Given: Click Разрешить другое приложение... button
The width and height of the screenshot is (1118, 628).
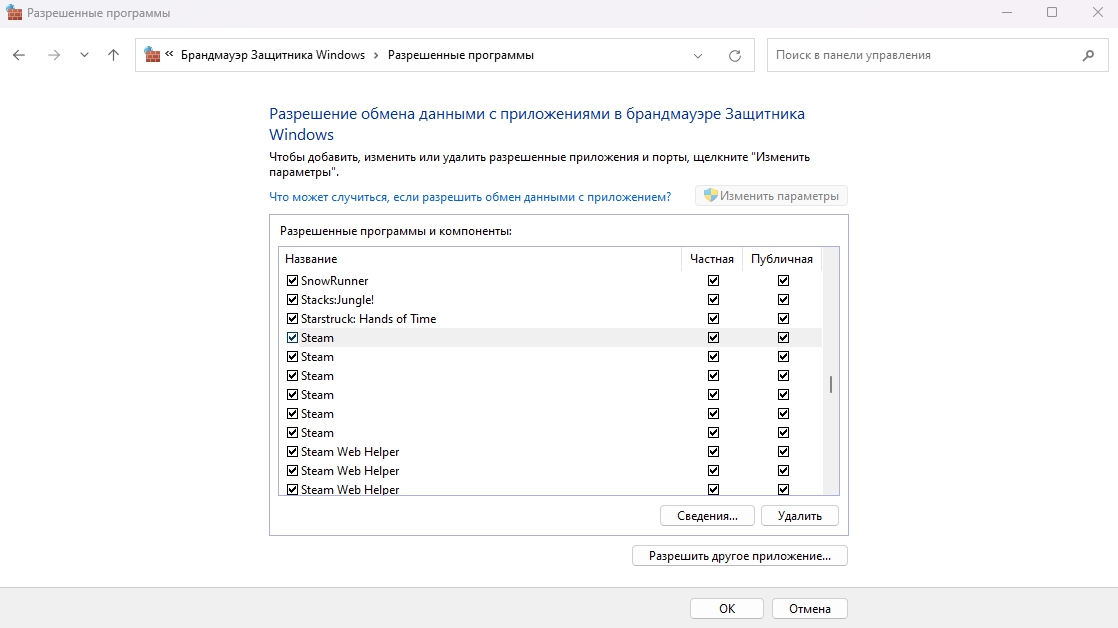Looking at the screenshot, I should coord(739,556).
